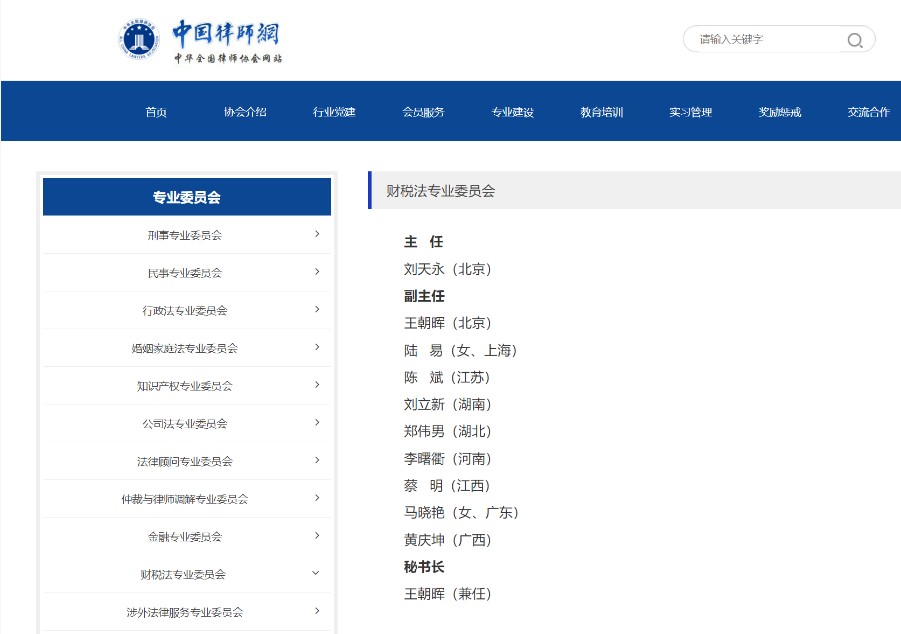Image resolution: width=901 pixels, height=634 pixels.
Task: Open the 协会介绍 menu item
Action: tap(245, 112)
